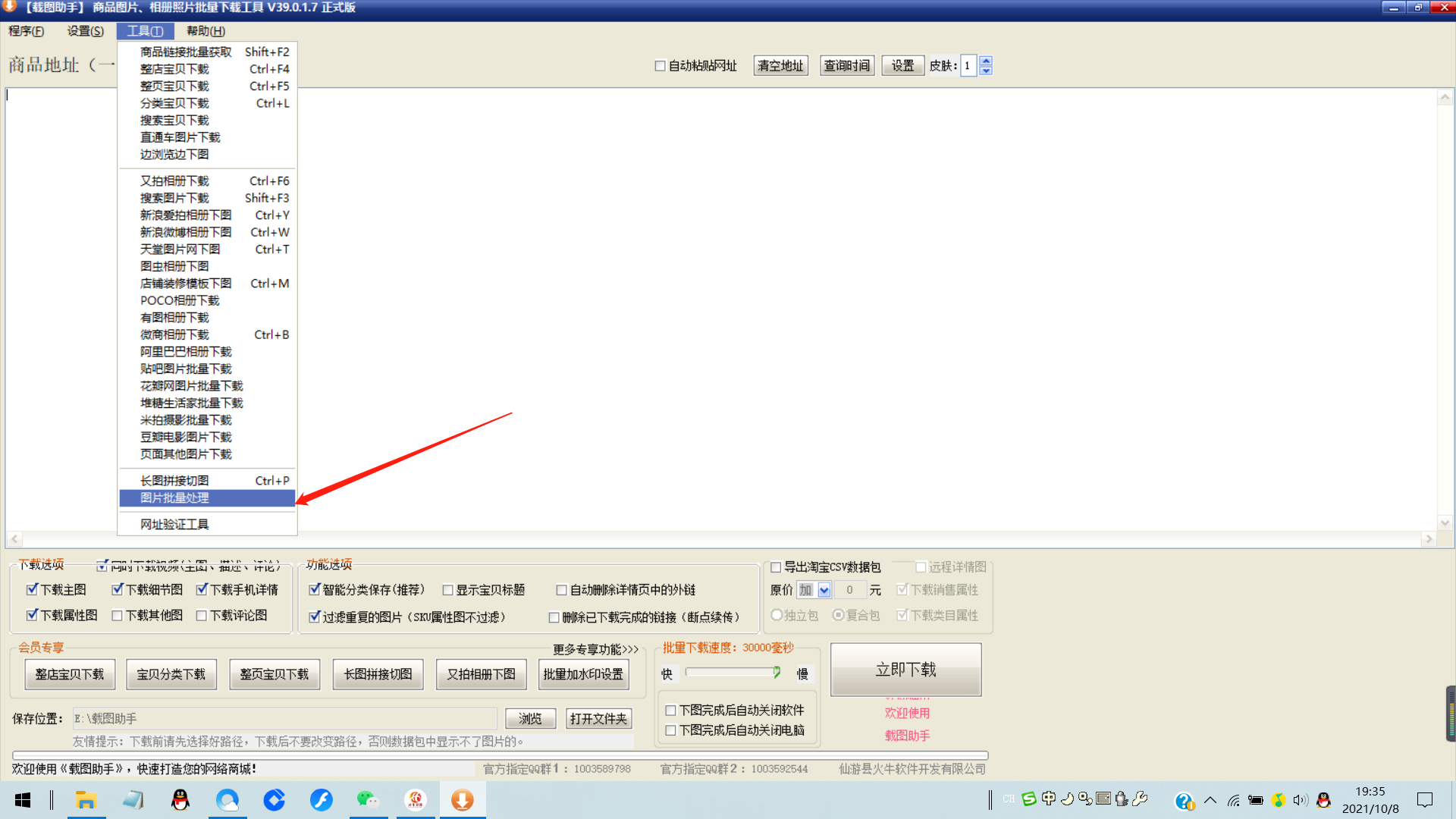Uncheck 下载主图 checkbox

click(x=32, y=589)
